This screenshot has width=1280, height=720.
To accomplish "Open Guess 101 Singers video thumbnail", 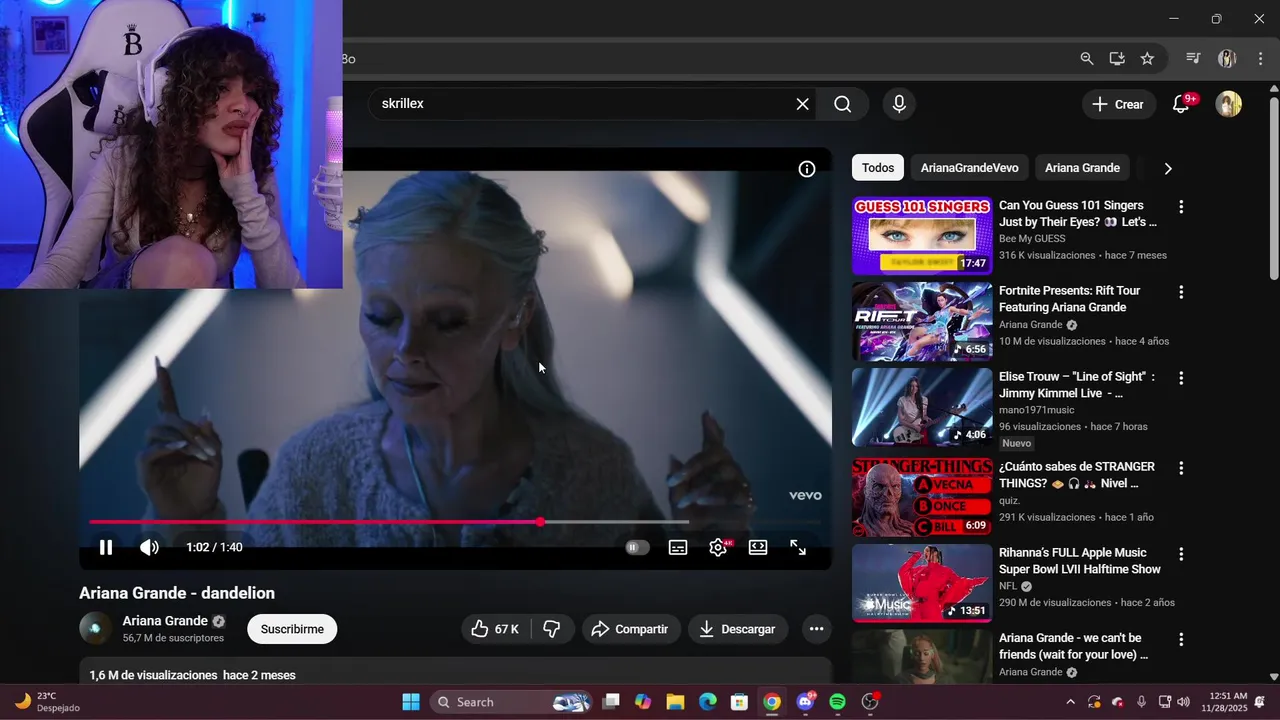I will tap(922, 235).
